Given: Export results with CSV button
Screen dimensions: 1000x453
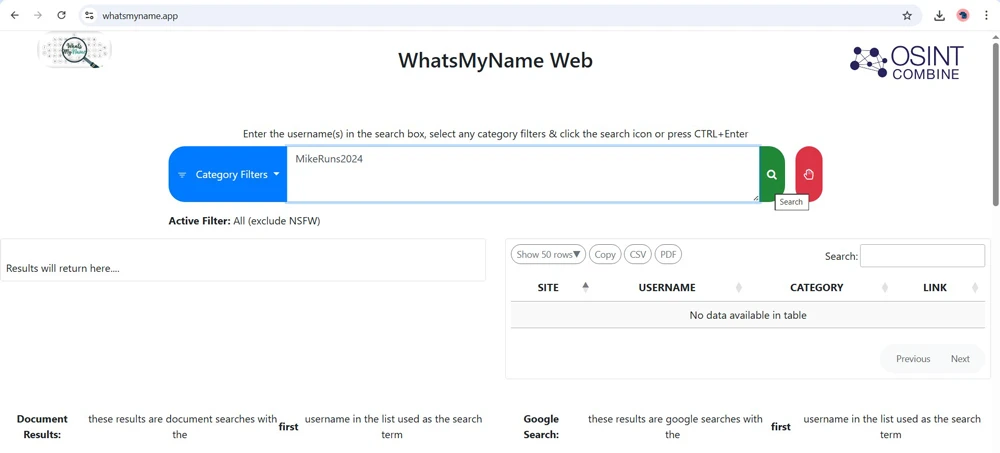Looking at the screenshot, I should 638,255.
